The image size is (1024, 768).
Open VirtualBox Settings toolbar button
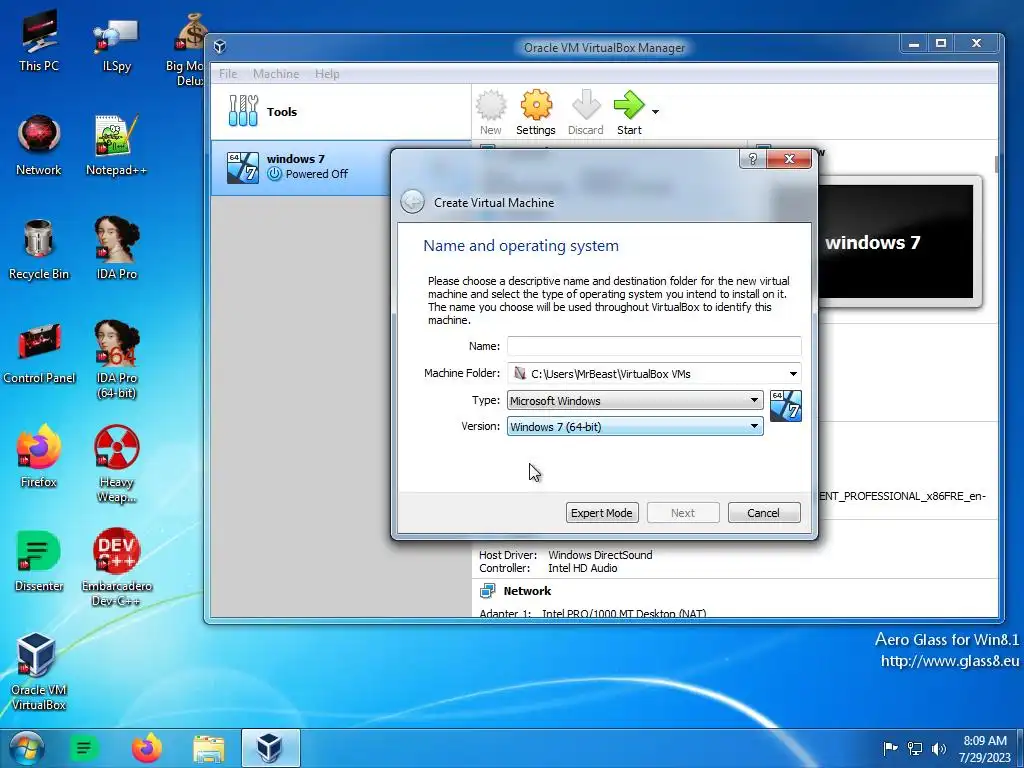[x=536, y=112]
